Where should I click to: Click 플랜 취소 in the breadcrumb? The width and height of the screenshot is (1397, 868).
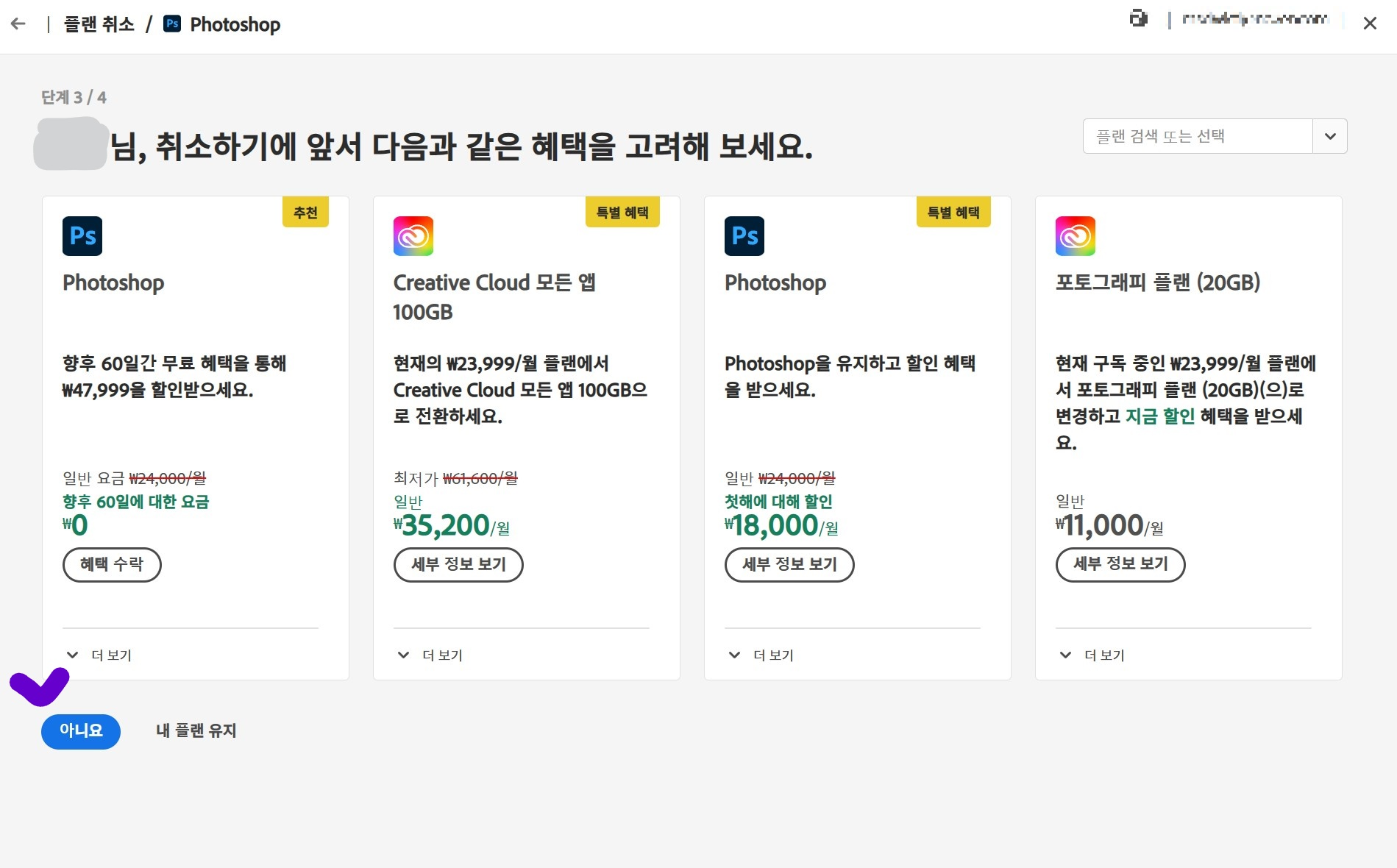[99, 24]
